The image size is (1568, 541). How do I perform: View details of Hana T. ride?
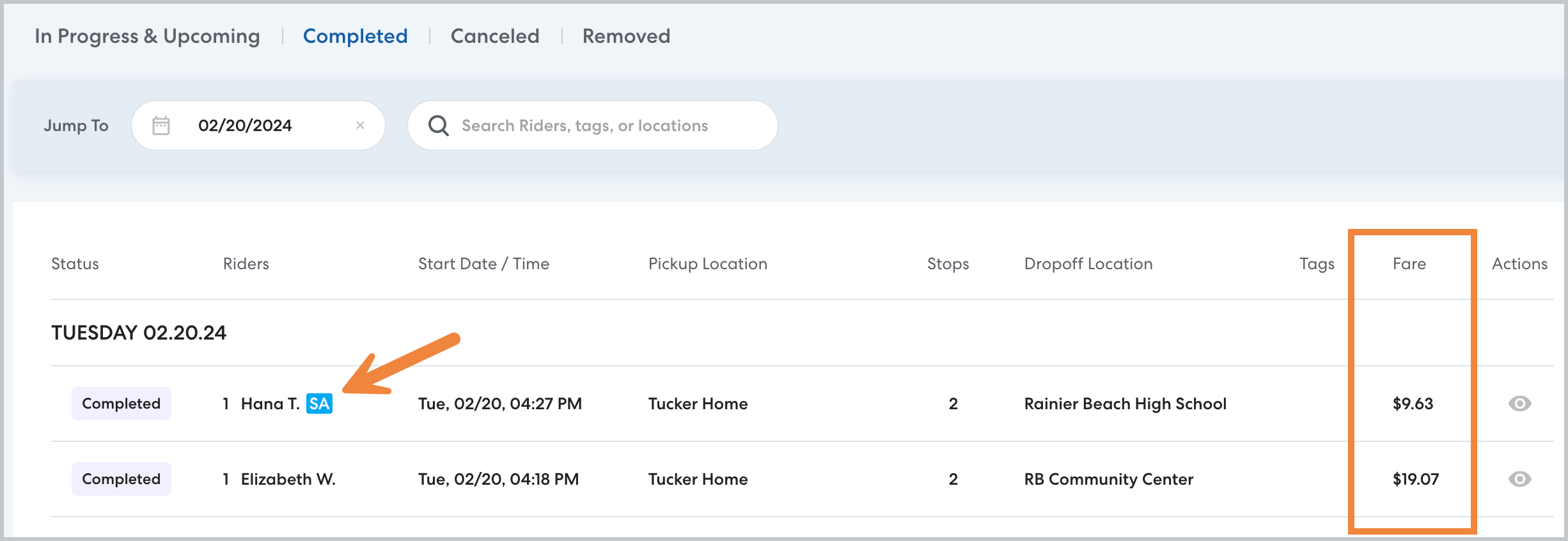1519,404
